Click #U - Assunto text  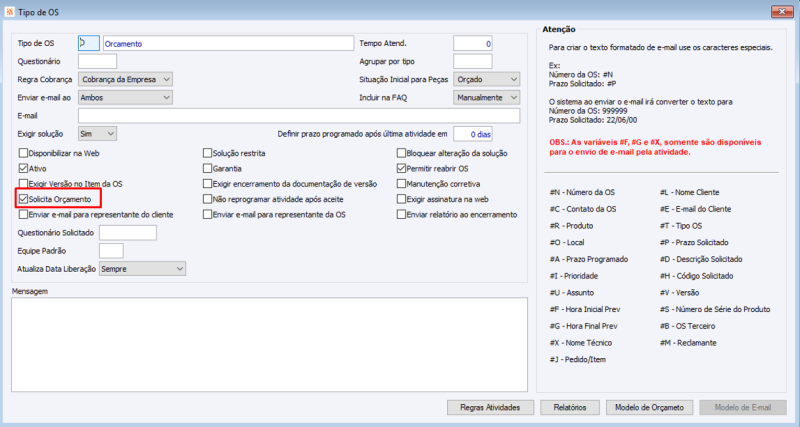[571, 293]
